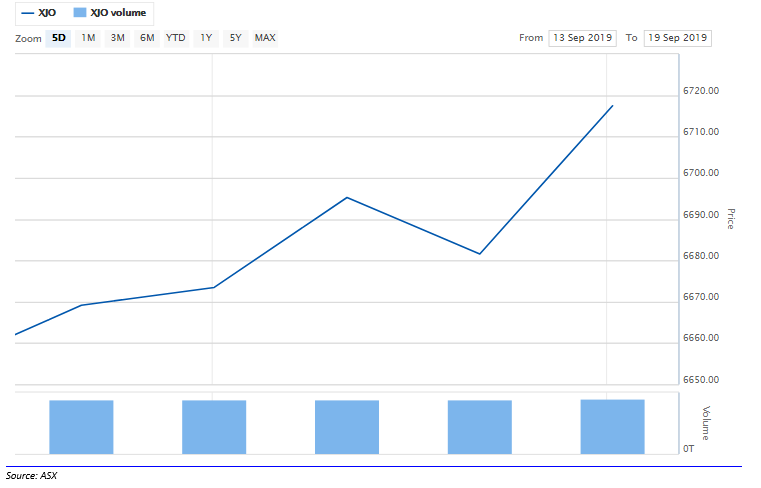Screen dimensions: 761x488
Task: Click the Source: ASX caption
Action: [x=32, y=476]
